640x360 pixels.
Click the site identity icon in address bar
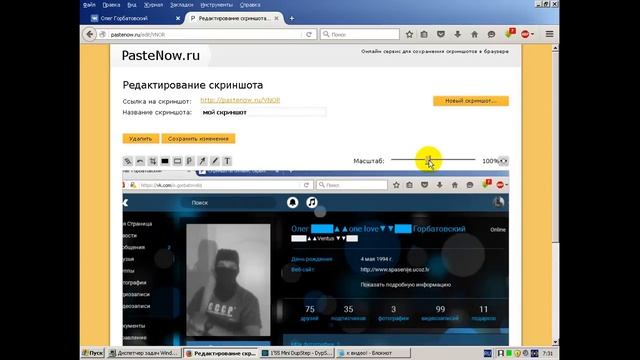click(x=103, y=35)
